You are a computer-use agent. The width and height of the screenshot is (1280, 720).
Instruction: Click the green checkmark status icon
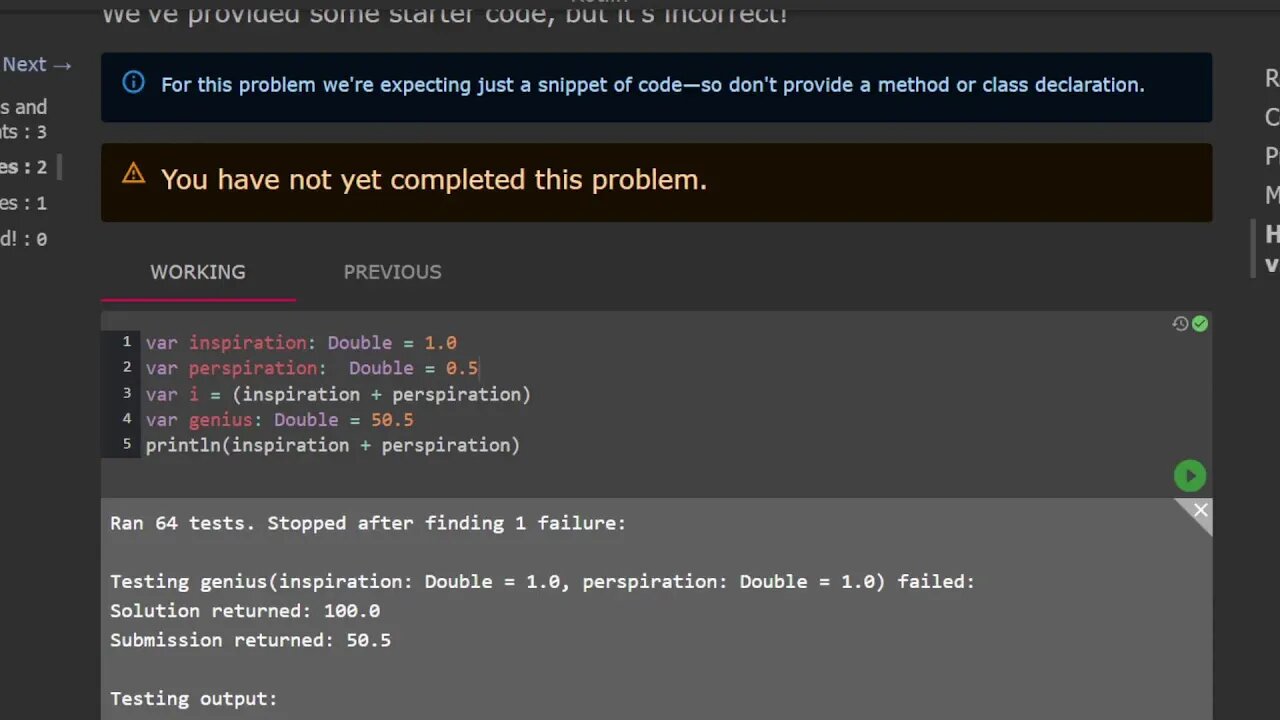[x=1200, y=324]
